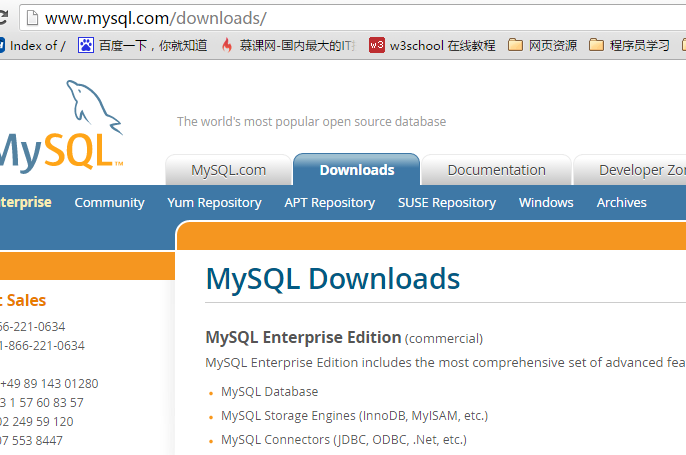
Task: Select the Downloads tab
Action: click(x=357, y=170)
